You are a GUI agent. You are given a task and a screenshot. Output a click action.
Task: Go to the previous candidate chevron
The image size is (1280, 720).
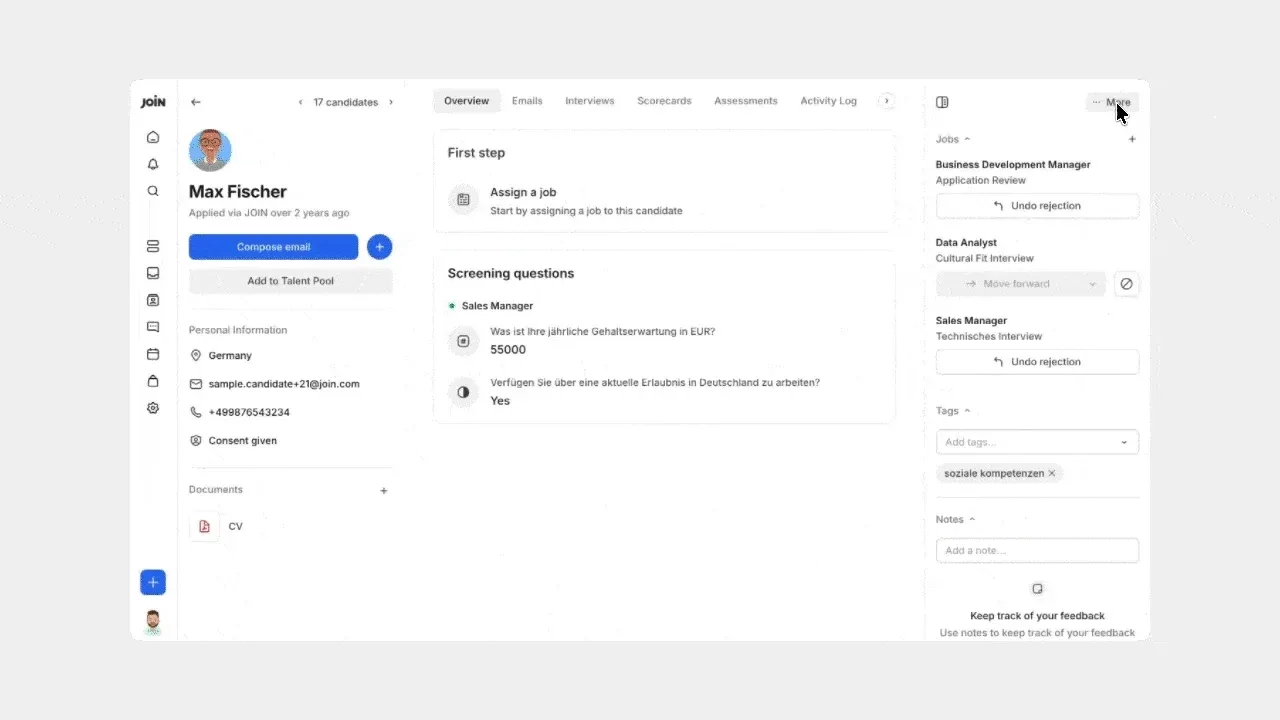[301, 102]
